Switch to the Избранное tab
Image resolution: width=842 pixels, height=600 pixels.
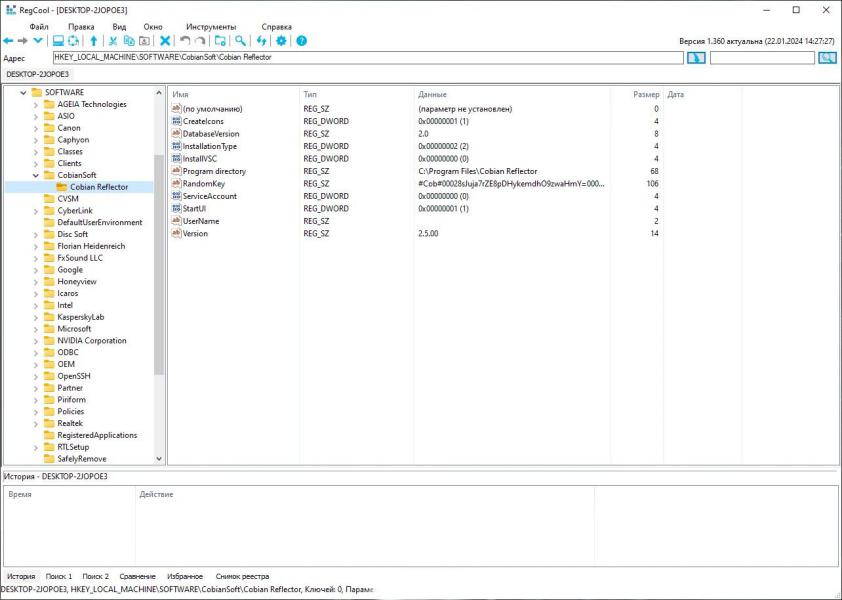coord(185,576)
